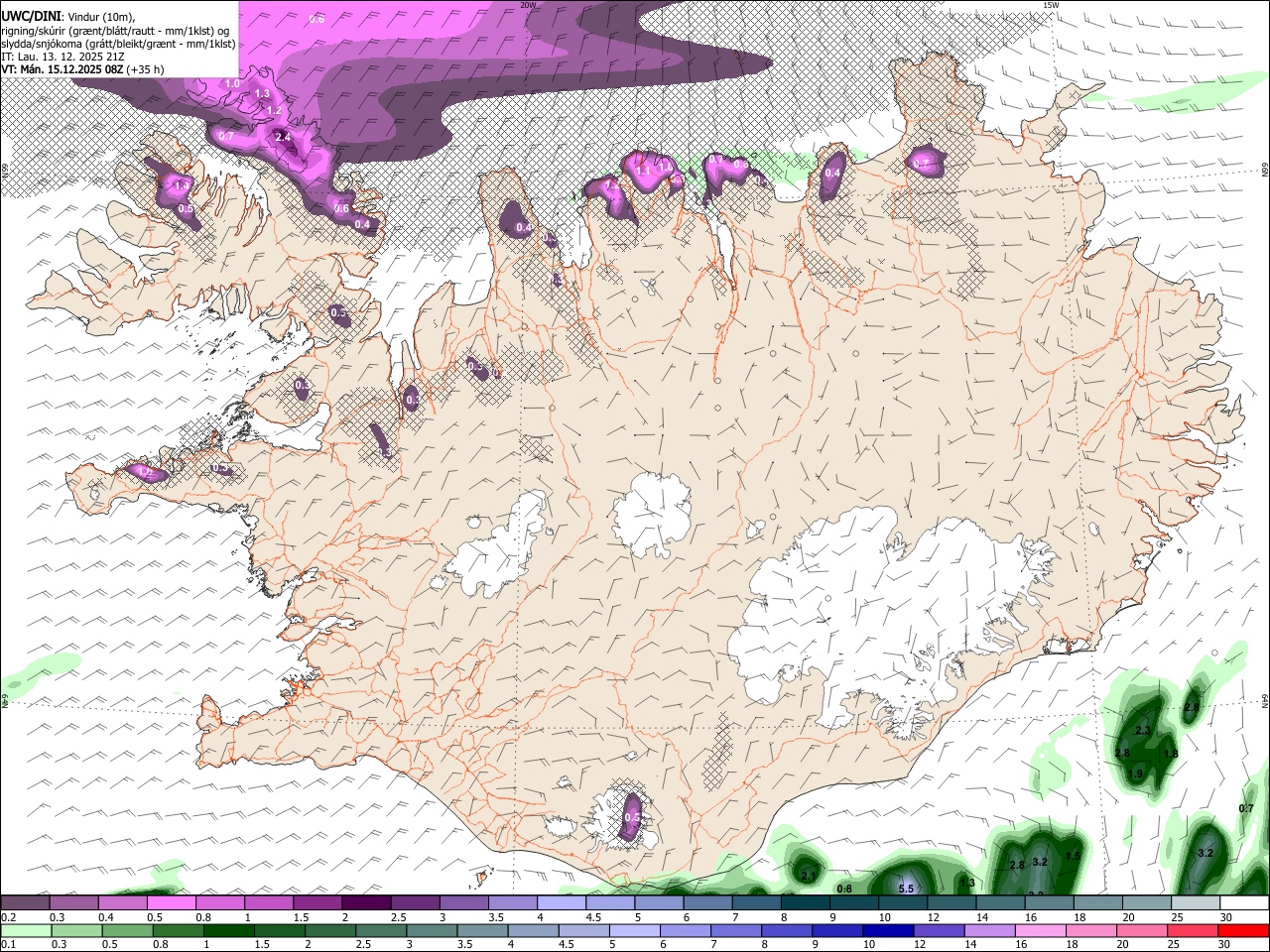Click the 15W longitude label
Viewport: 1270px width, 952px height.
tap(1051, 5)
